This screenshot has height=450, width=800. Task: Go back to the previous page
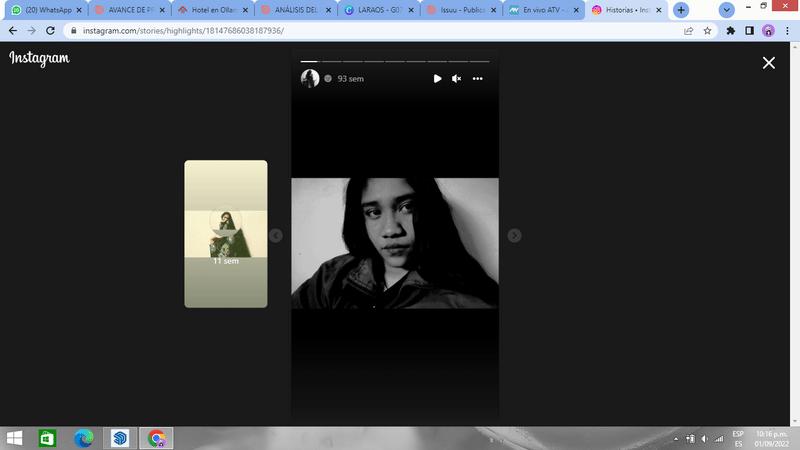click(x=13, y=31)
